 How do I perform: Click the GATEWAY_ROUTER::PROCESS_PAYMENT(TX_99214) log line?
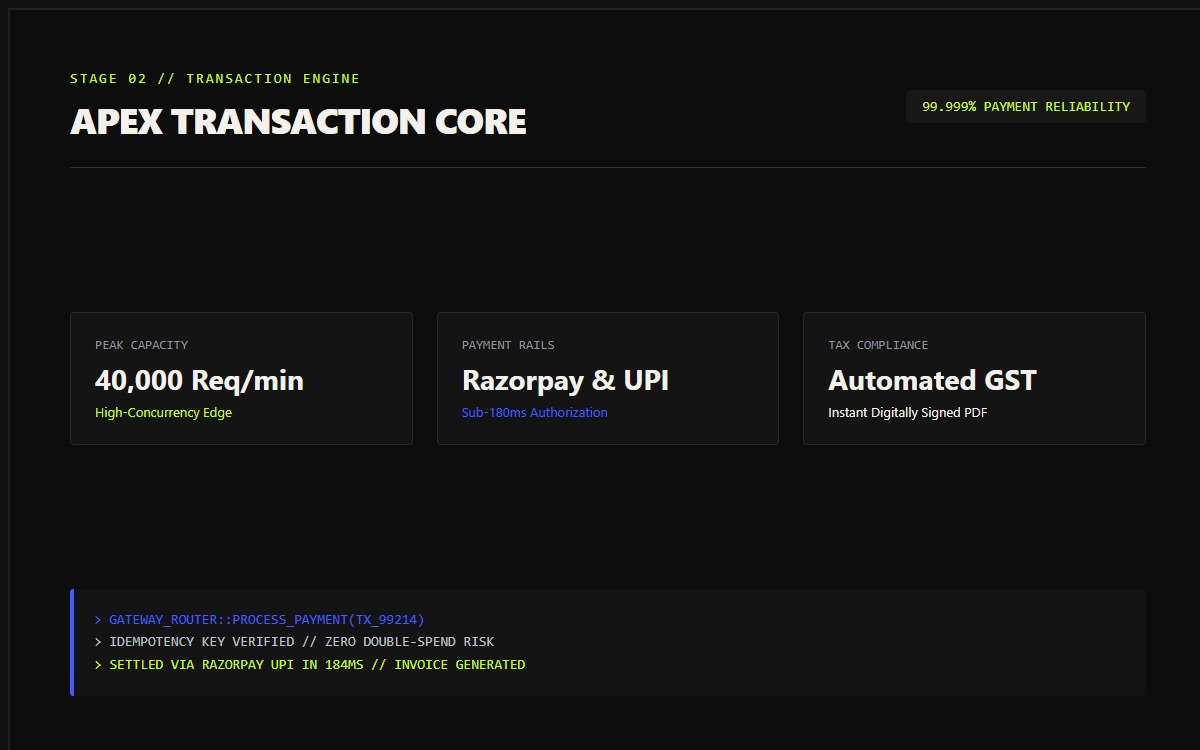coord(259,620)
